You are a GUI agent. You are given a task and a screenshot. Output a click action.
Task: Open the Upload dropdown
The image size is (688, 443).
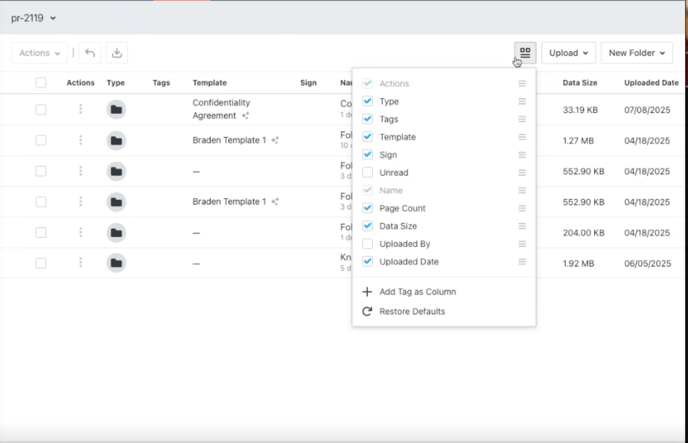point(568,53)
